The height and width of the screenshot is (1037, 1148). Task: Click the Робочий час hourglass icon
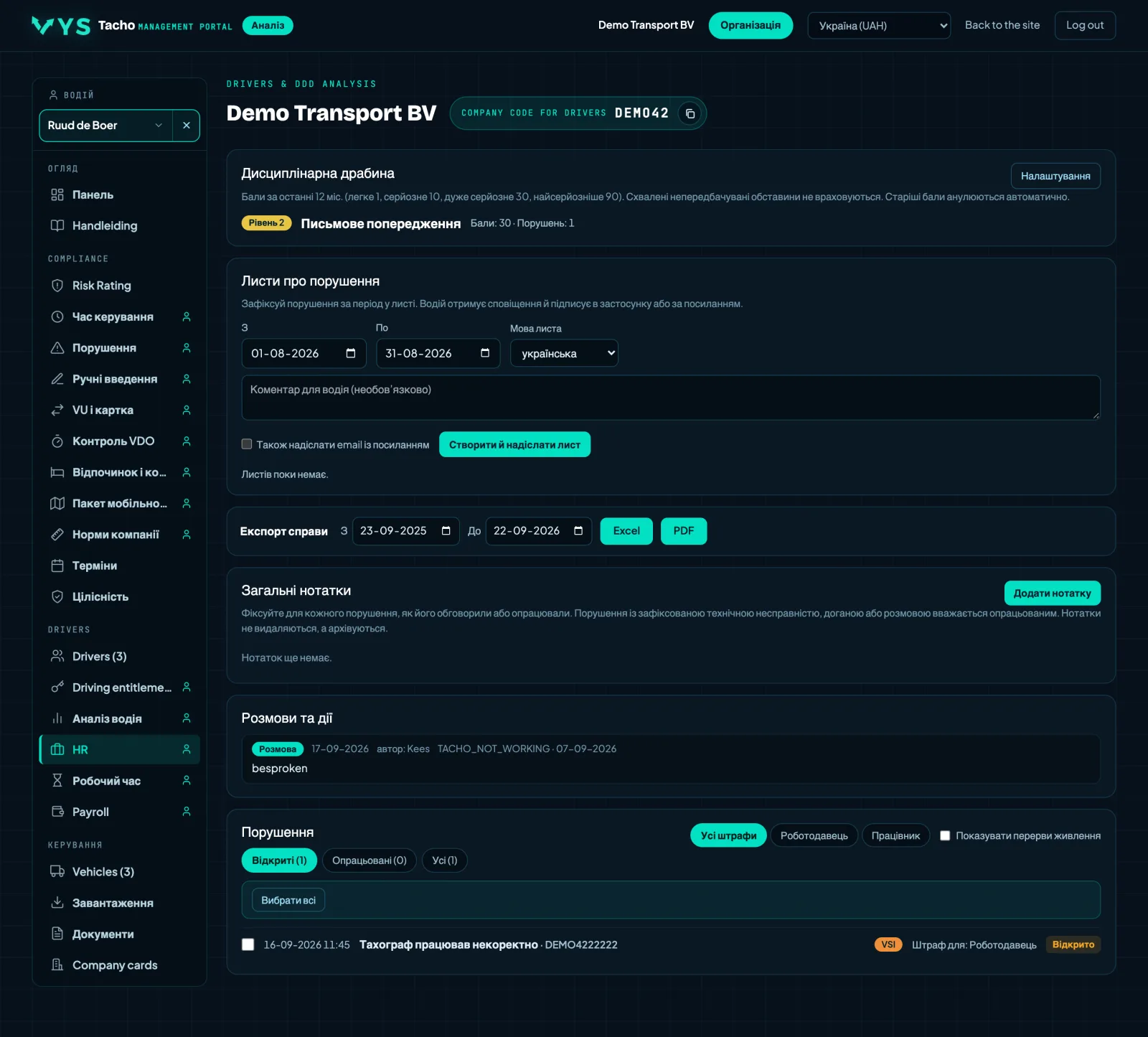[x=57, y=781]
